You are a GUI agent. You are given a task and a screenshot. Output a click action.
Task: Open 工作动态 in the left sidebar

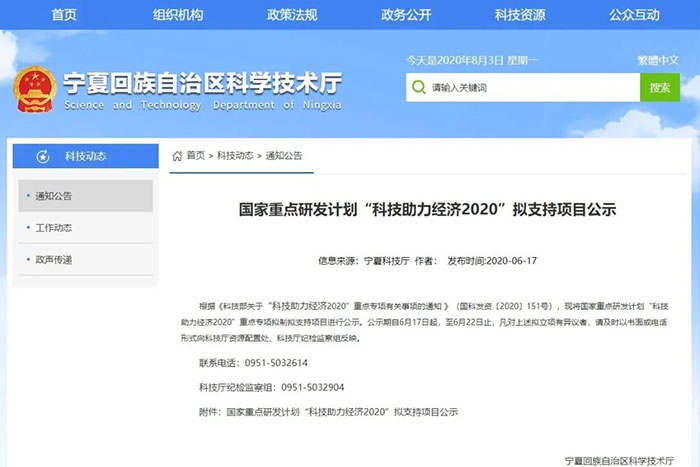click(x=54, y=228)
